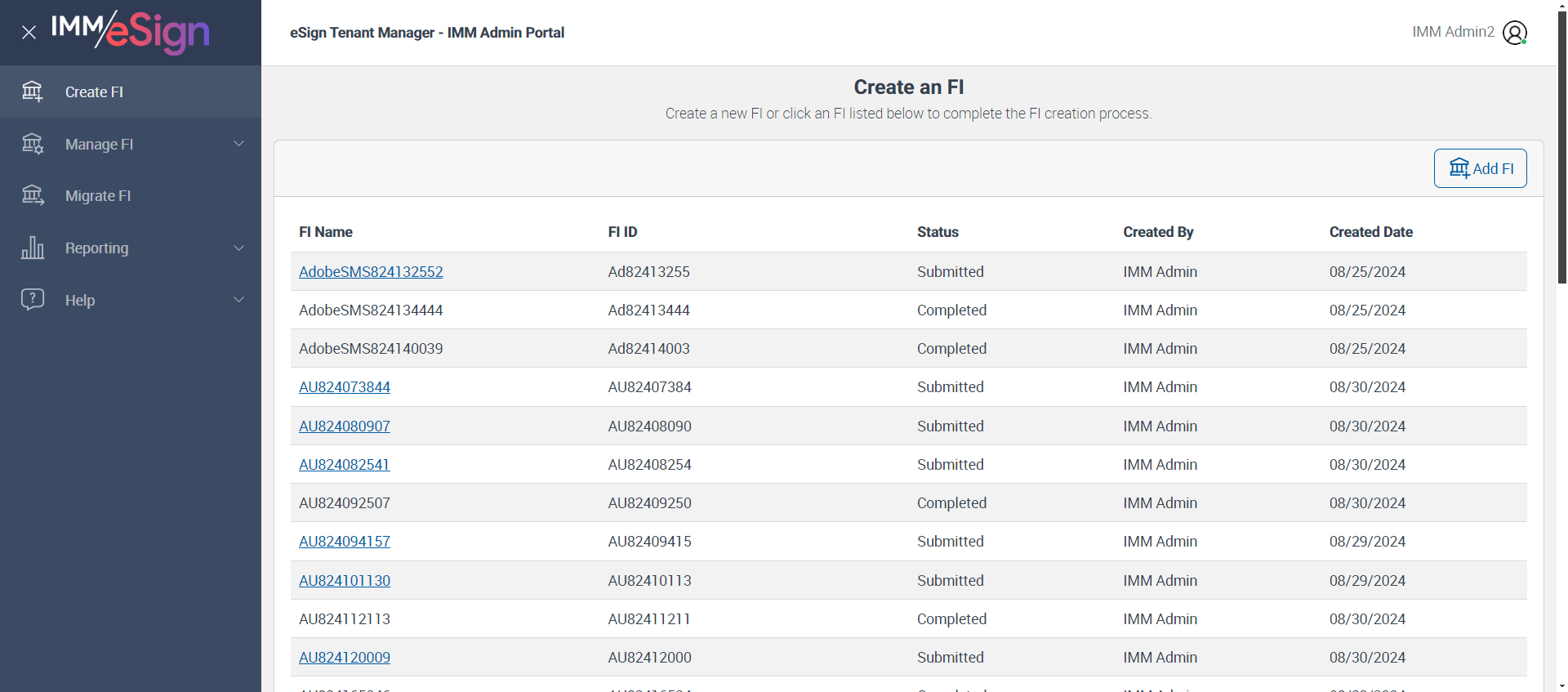Click the Manage FI gear-bank icon
The image size is (1568, 692).
(32, 144)
